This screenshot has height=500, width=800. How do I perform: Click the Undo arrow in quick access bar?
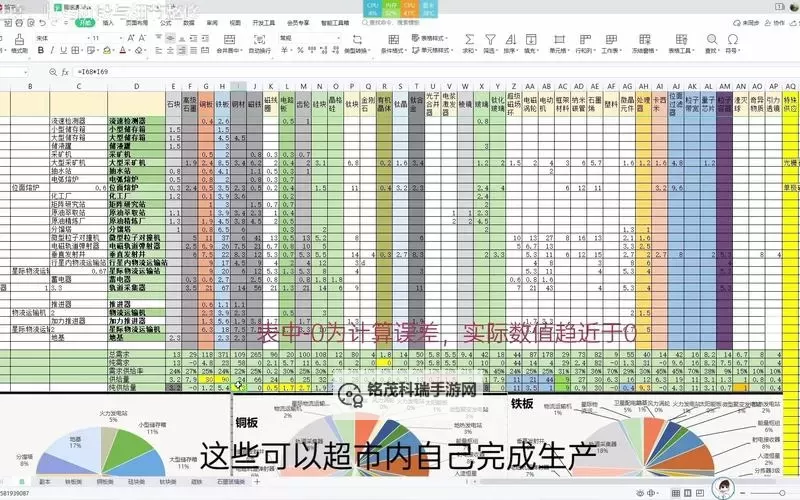pos(42,23)
